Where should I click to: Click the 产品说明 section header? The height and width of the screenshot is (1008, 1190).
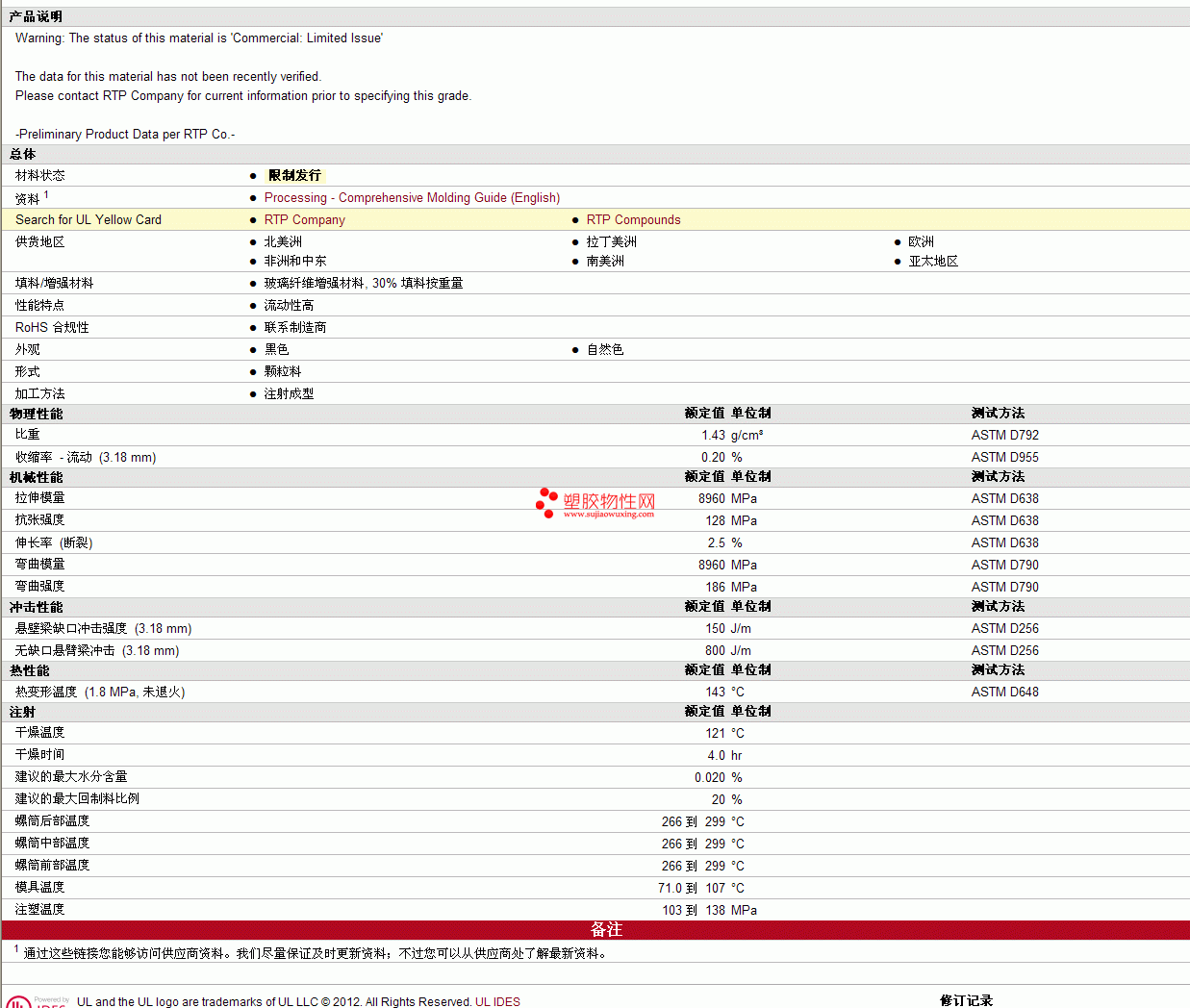[x=37, y=16]
